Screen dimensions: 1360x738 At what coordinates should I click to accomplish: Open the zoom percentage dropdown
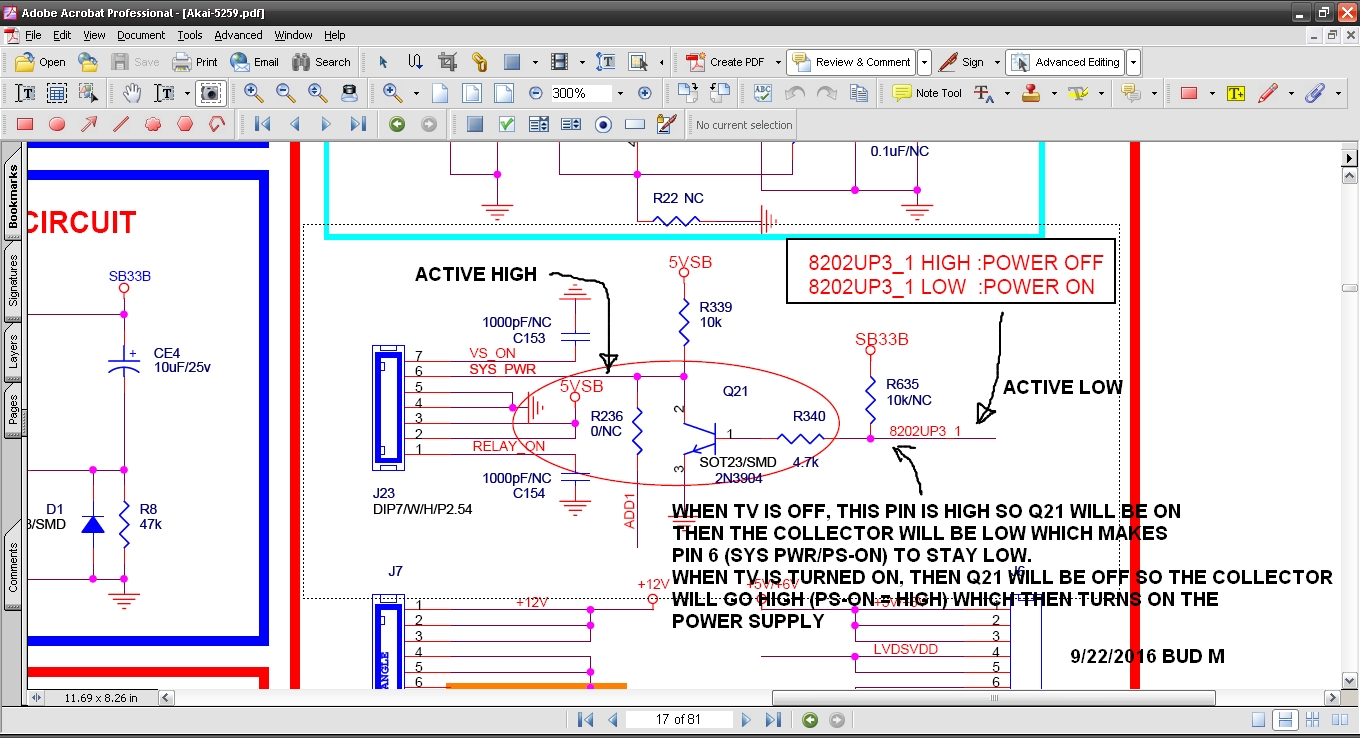coord(620,93)
